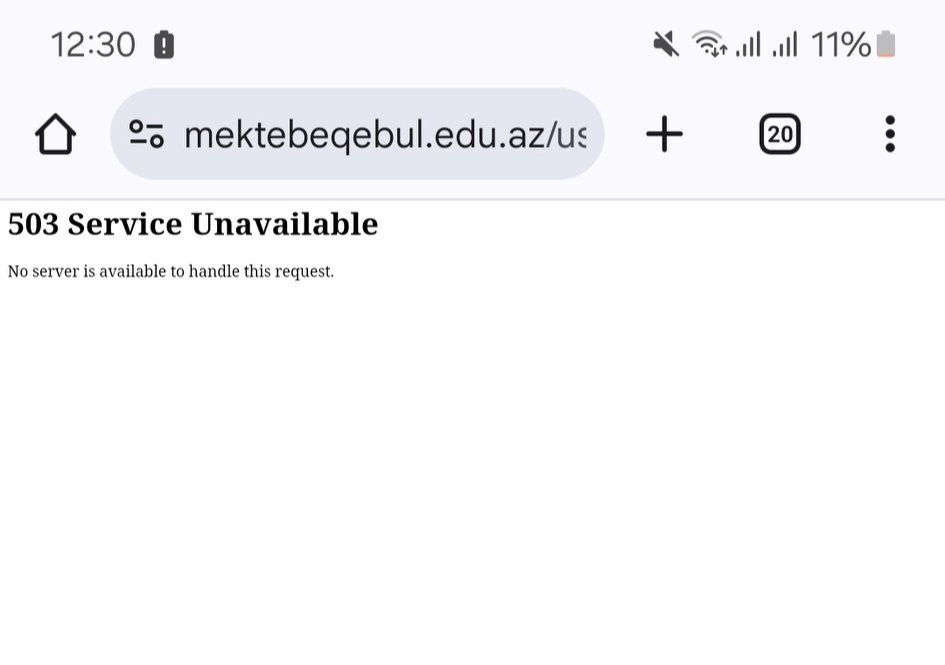The height and width of the screenshot is (665, 945).
Task: Click the word Unavailable in heading
Action: tap(284, 224)
